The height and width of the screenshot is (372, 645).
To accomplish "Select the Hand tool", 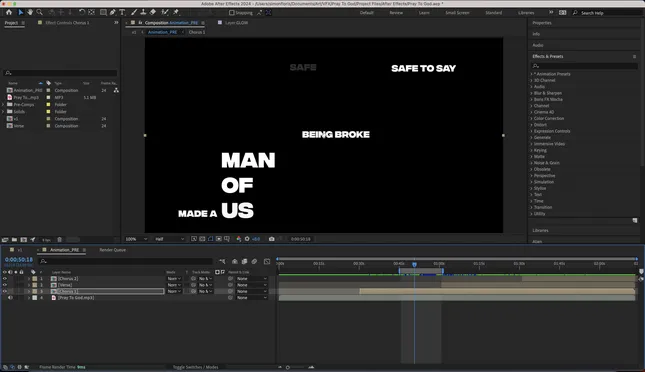I will (30, 12).
